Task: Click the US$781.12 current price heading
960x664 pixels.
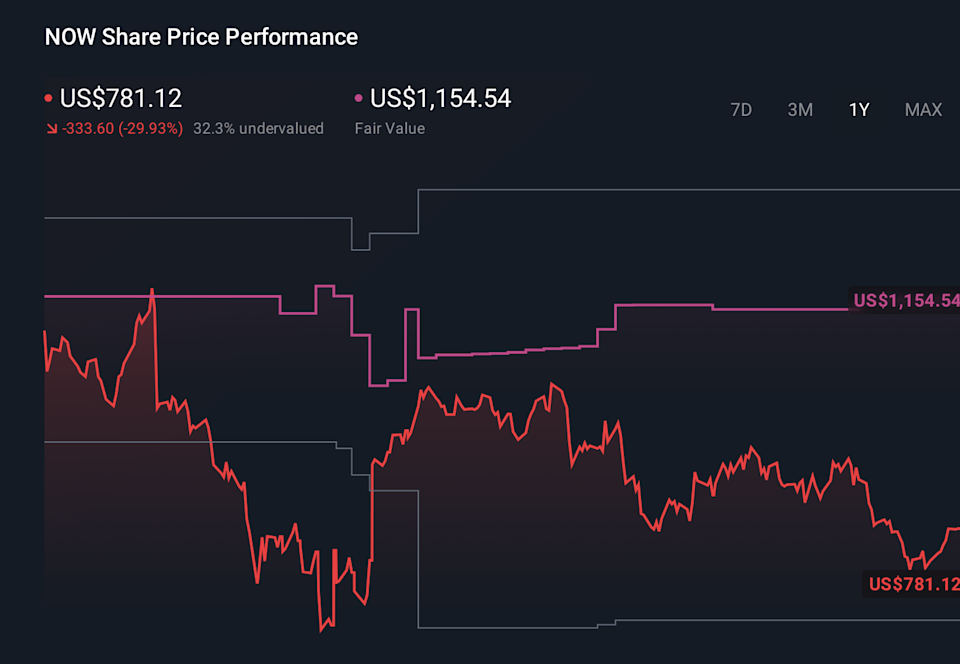Action: [x=121, y=98]
